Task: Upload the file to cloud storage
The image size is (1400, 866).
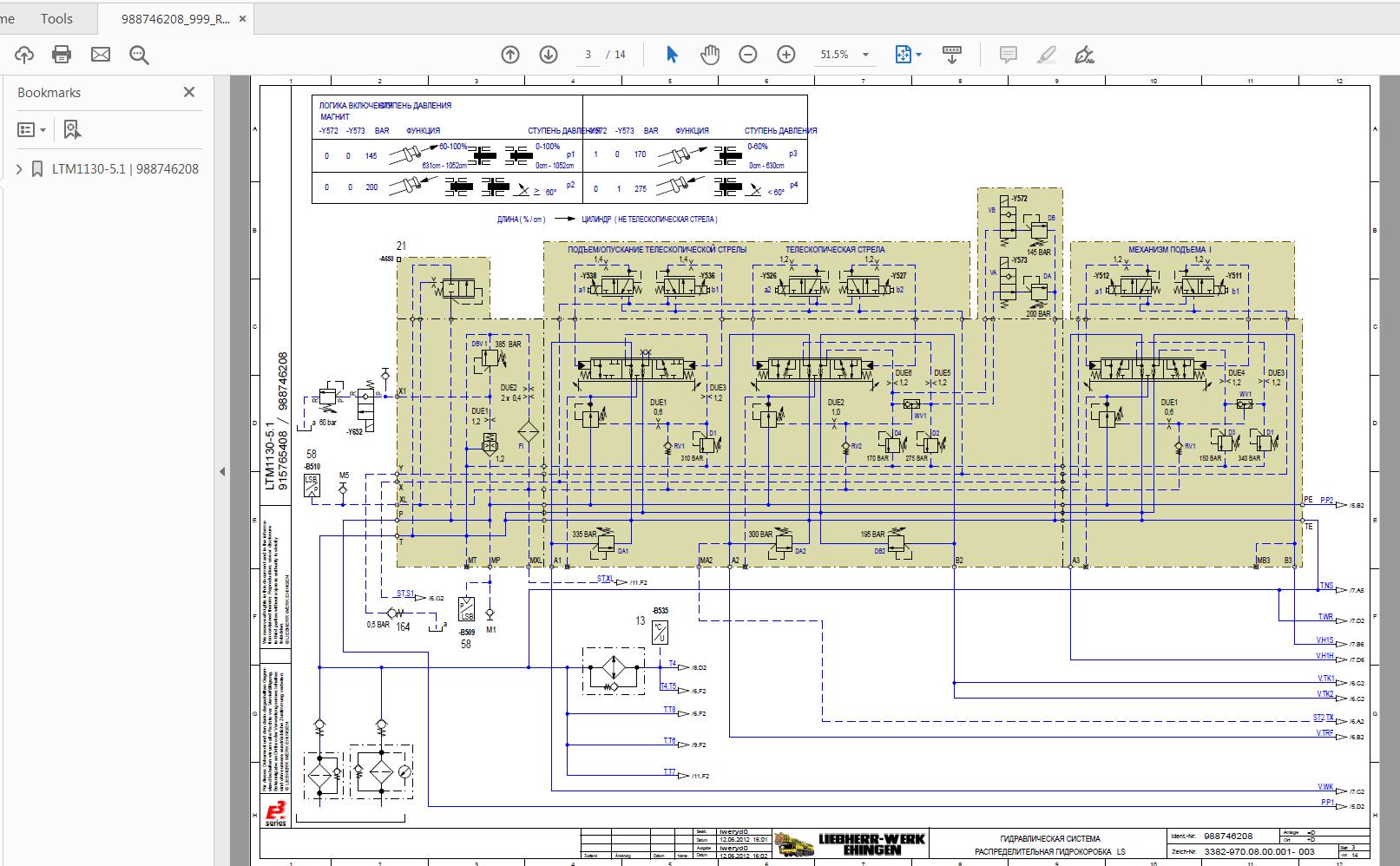Action: (x=24, y=54)
